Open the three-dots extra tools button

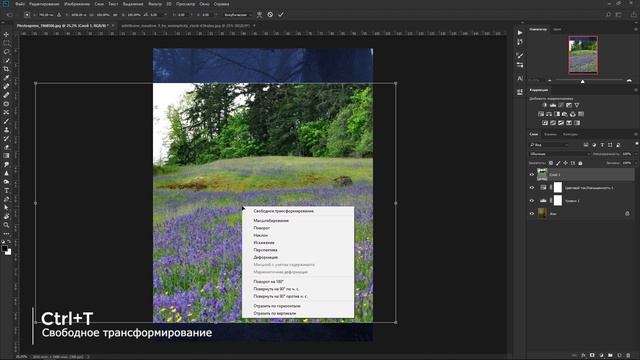click(6, 233)
